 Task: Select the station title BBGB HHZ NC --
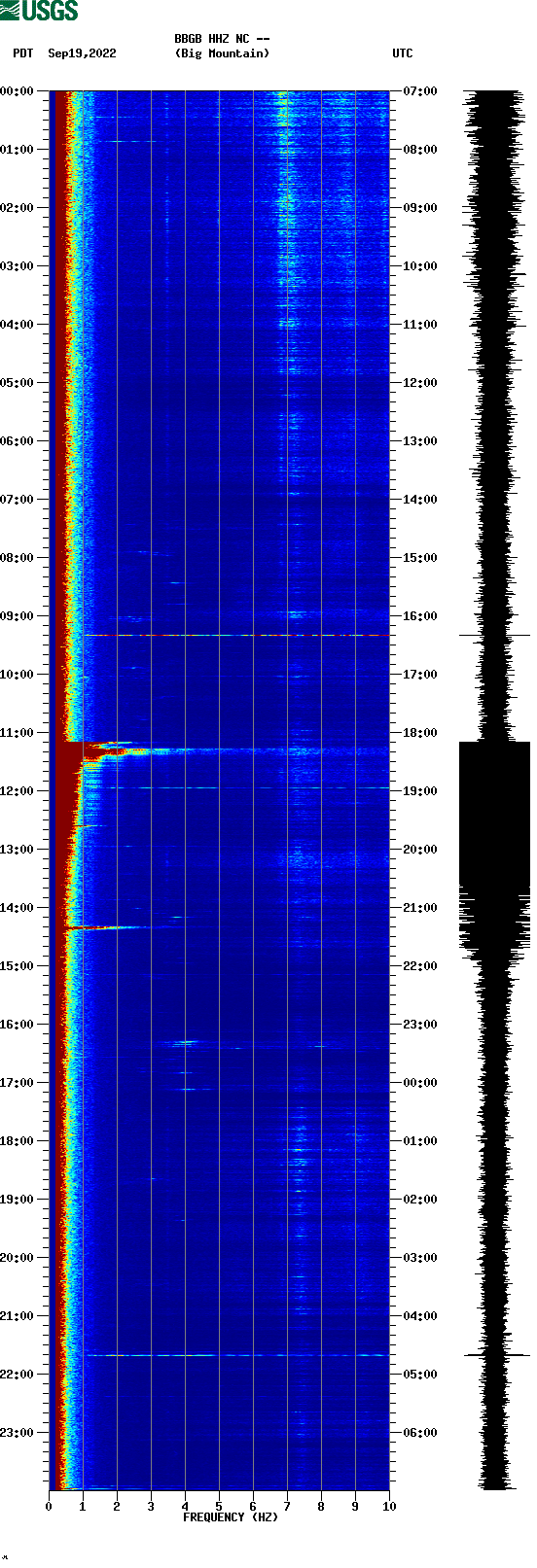pos(222,39)
